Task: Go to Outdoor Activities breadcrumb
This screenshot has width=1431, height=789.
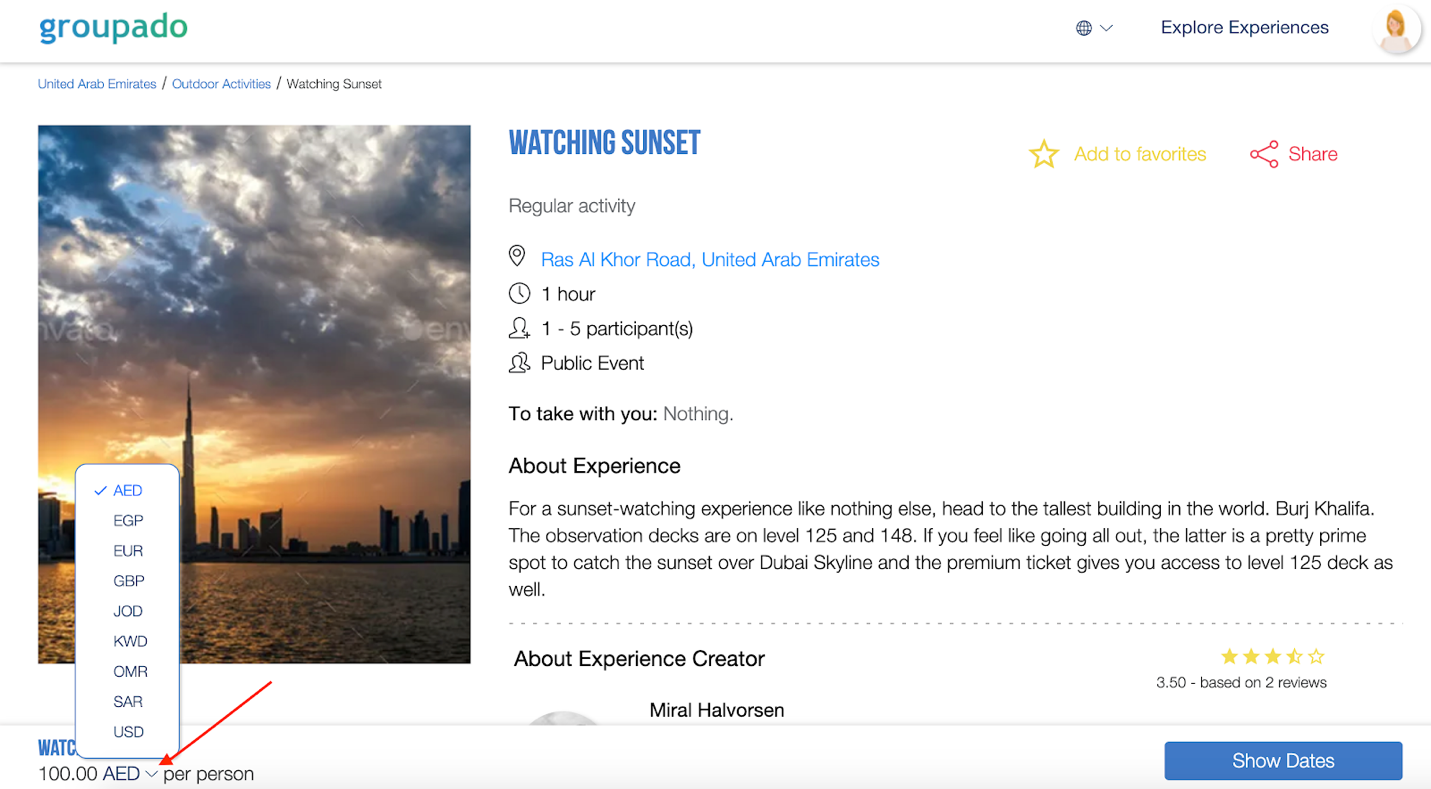Action: (221, 84)
